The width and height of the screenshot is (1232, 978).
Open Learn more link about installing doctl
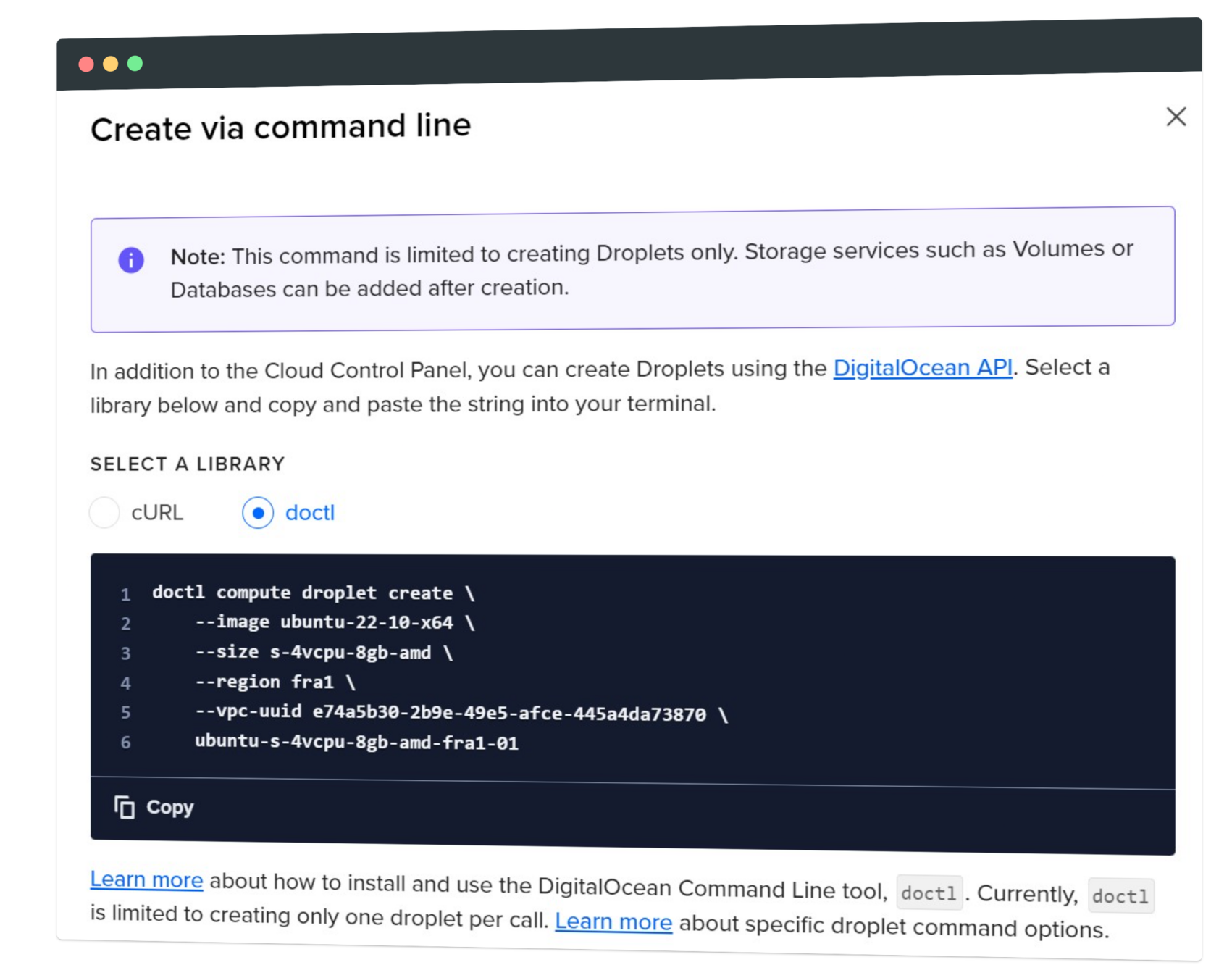tap(146, 879)
